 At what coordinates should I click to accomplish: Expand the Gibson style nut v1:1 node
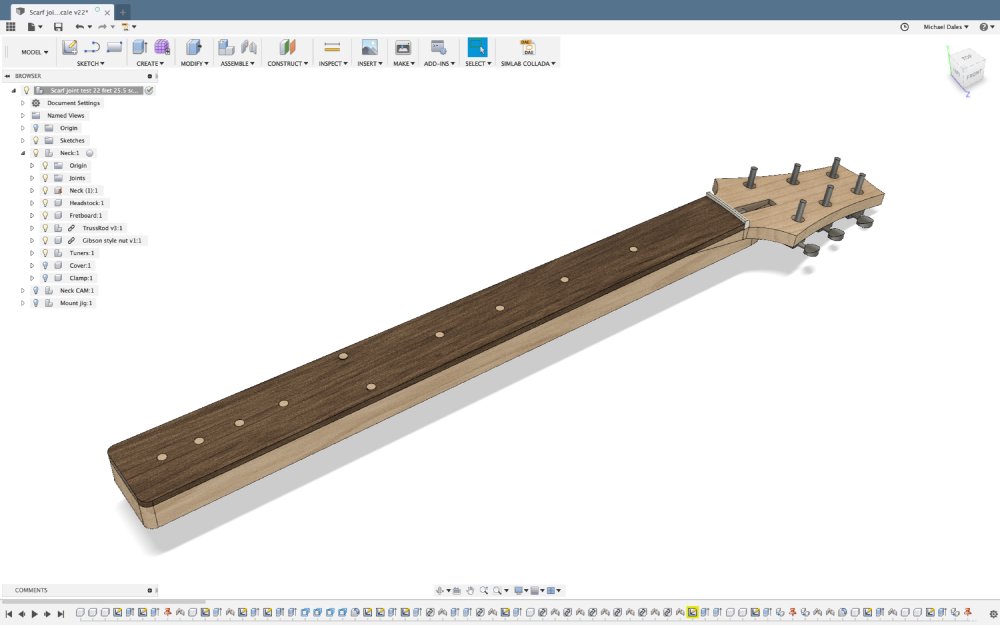(x=32, y=240)
